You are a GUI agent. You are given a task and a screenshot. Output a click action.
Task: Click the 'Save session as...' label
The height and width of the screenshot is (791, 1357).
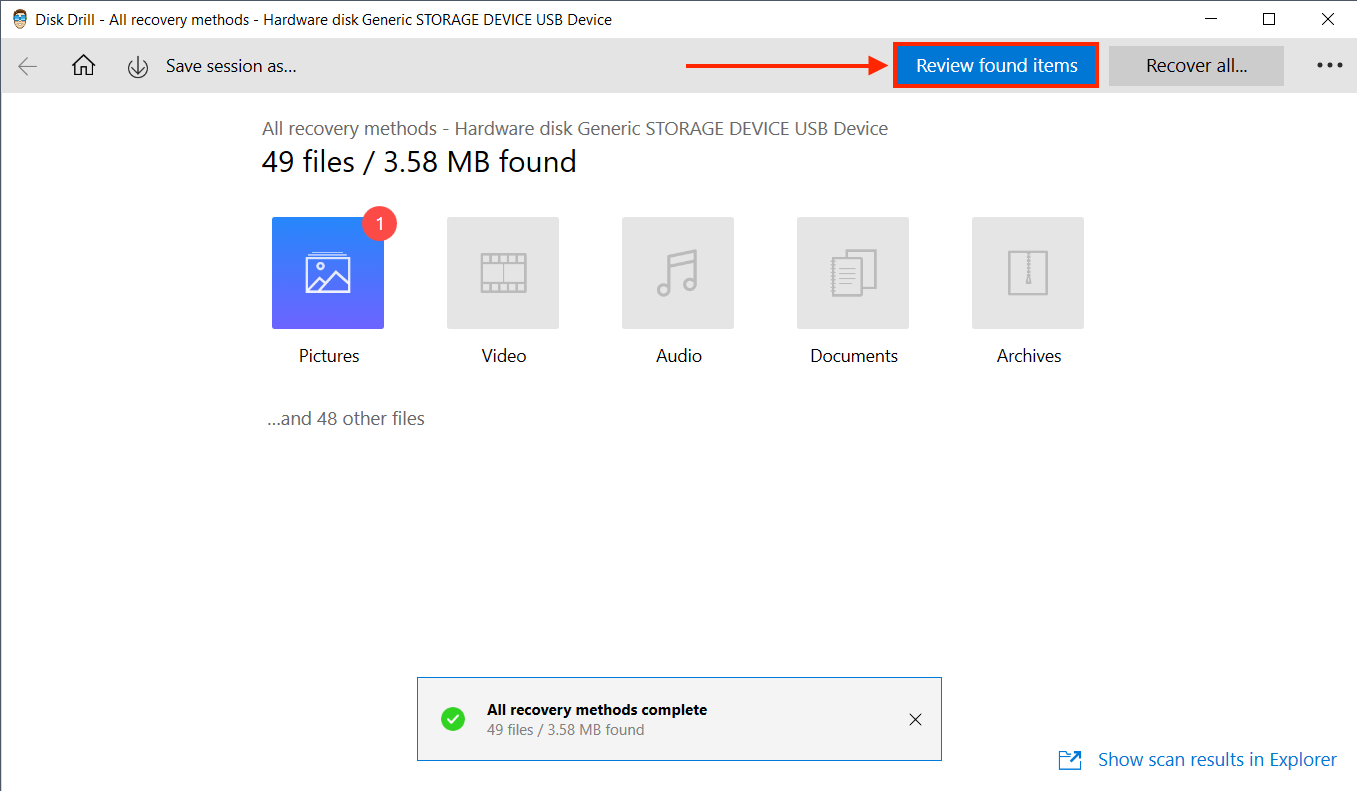[231, 66]
